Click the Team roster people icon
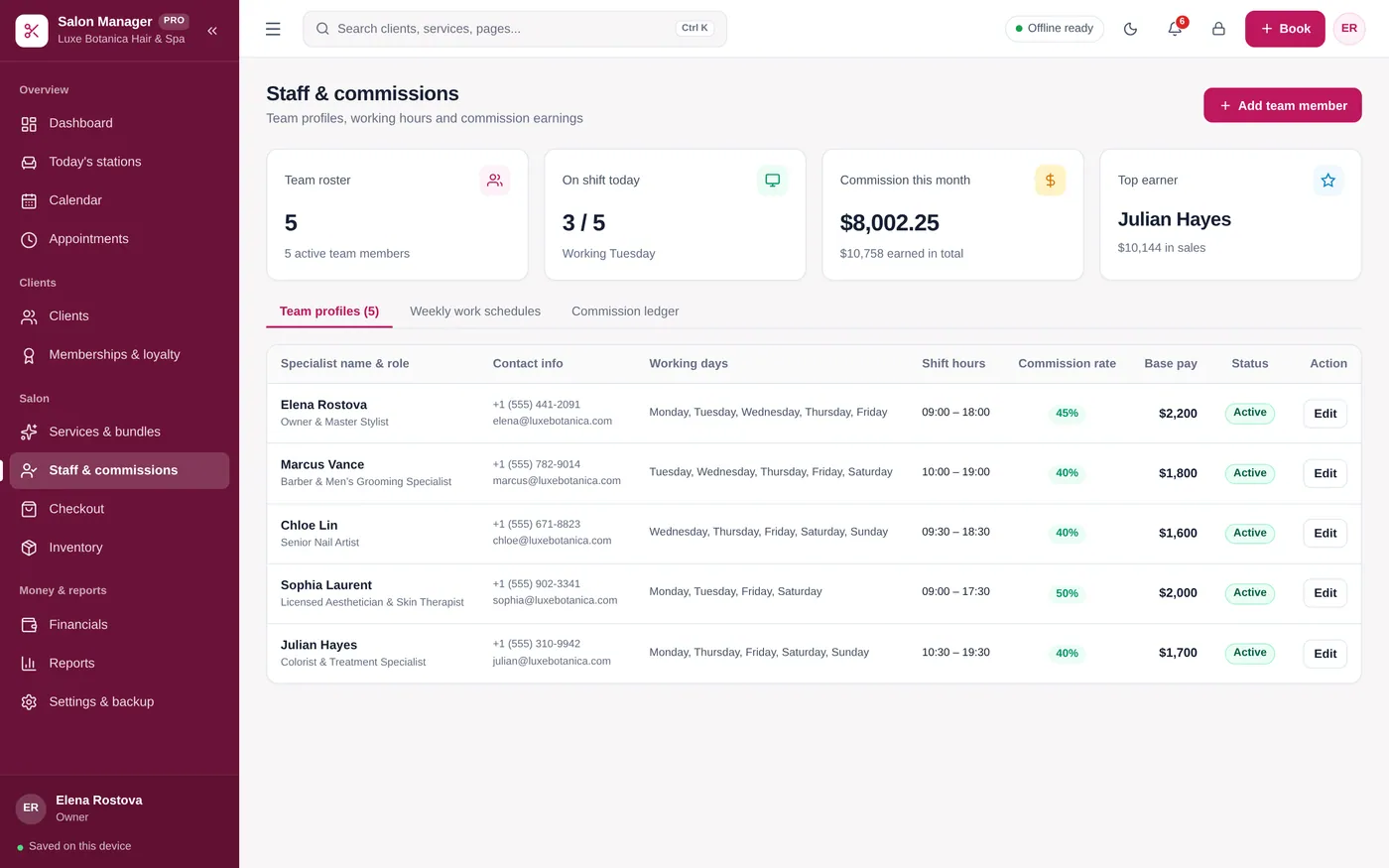The width and height of the screenshot is (1389, 868). 495,181
